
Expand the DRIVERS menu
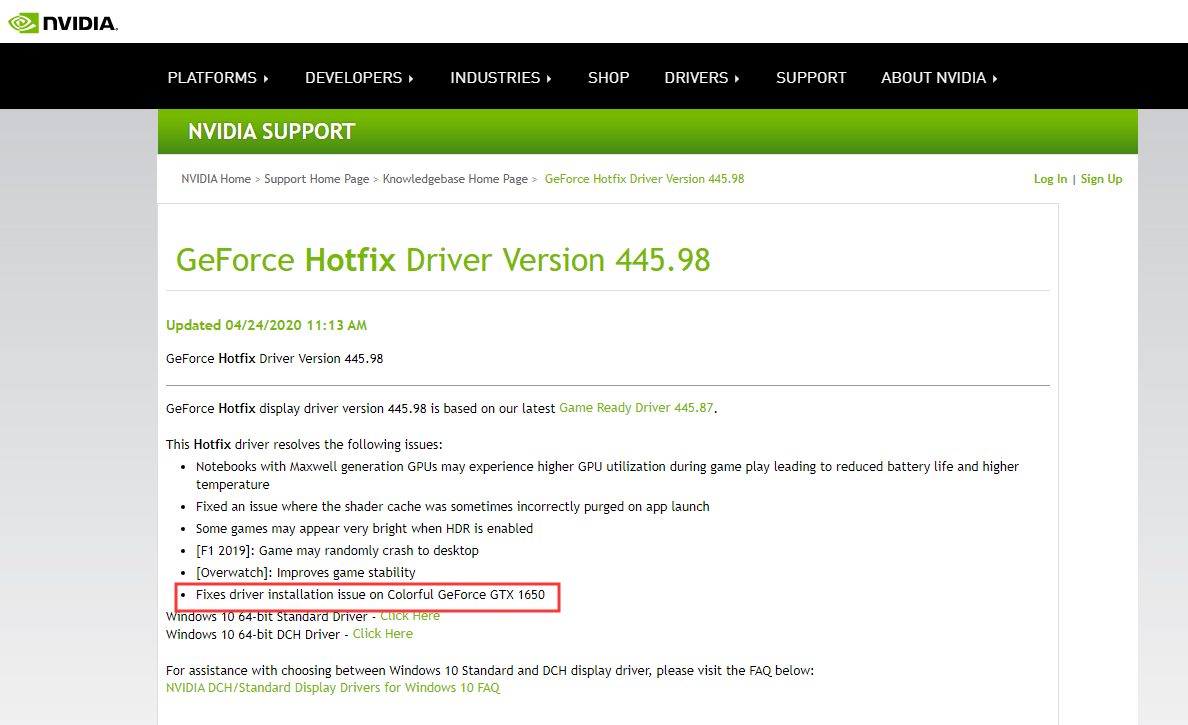point(702,78)
